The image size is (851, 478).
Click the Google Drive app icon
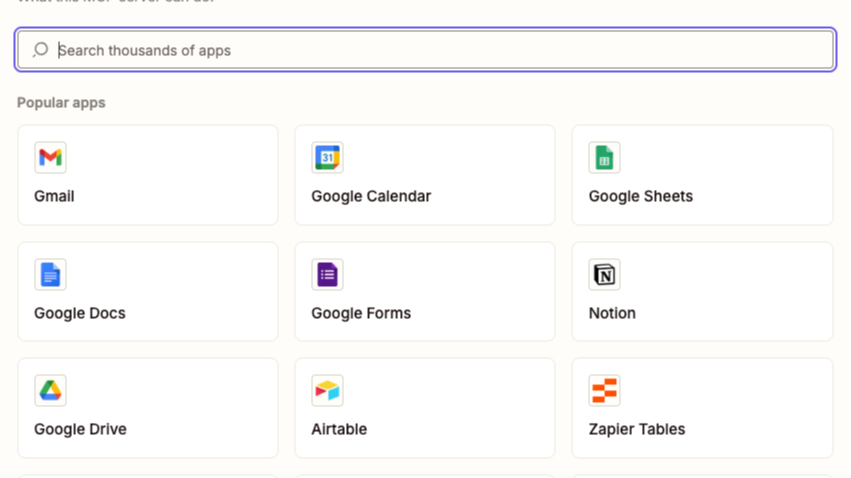[50, 390]
